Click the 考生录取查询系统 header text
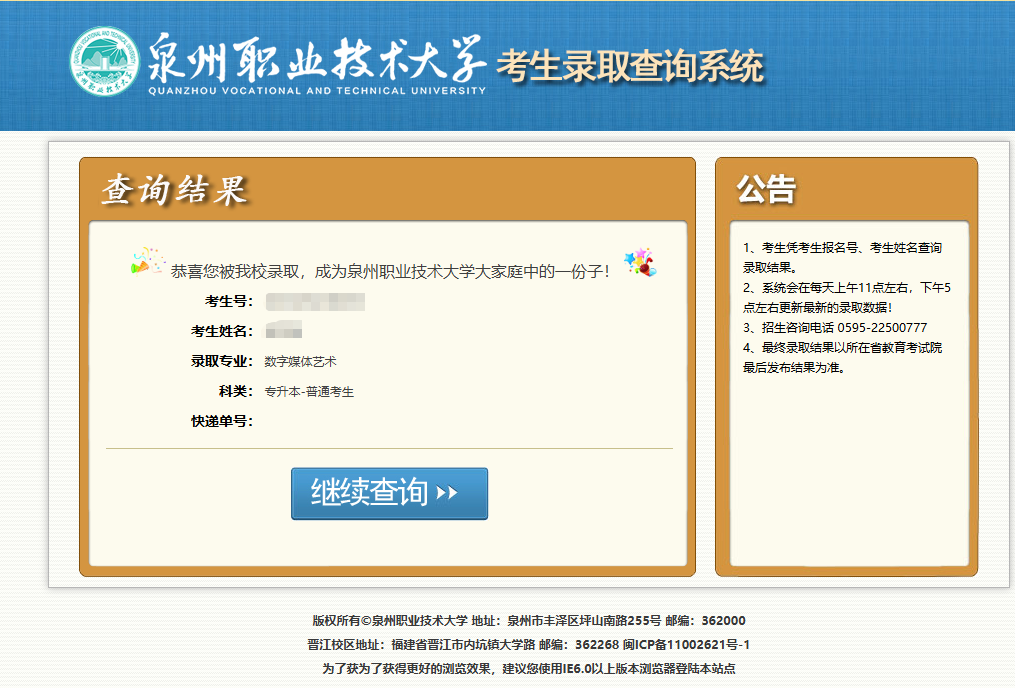1015x688 pixels. tap(630, 66)
